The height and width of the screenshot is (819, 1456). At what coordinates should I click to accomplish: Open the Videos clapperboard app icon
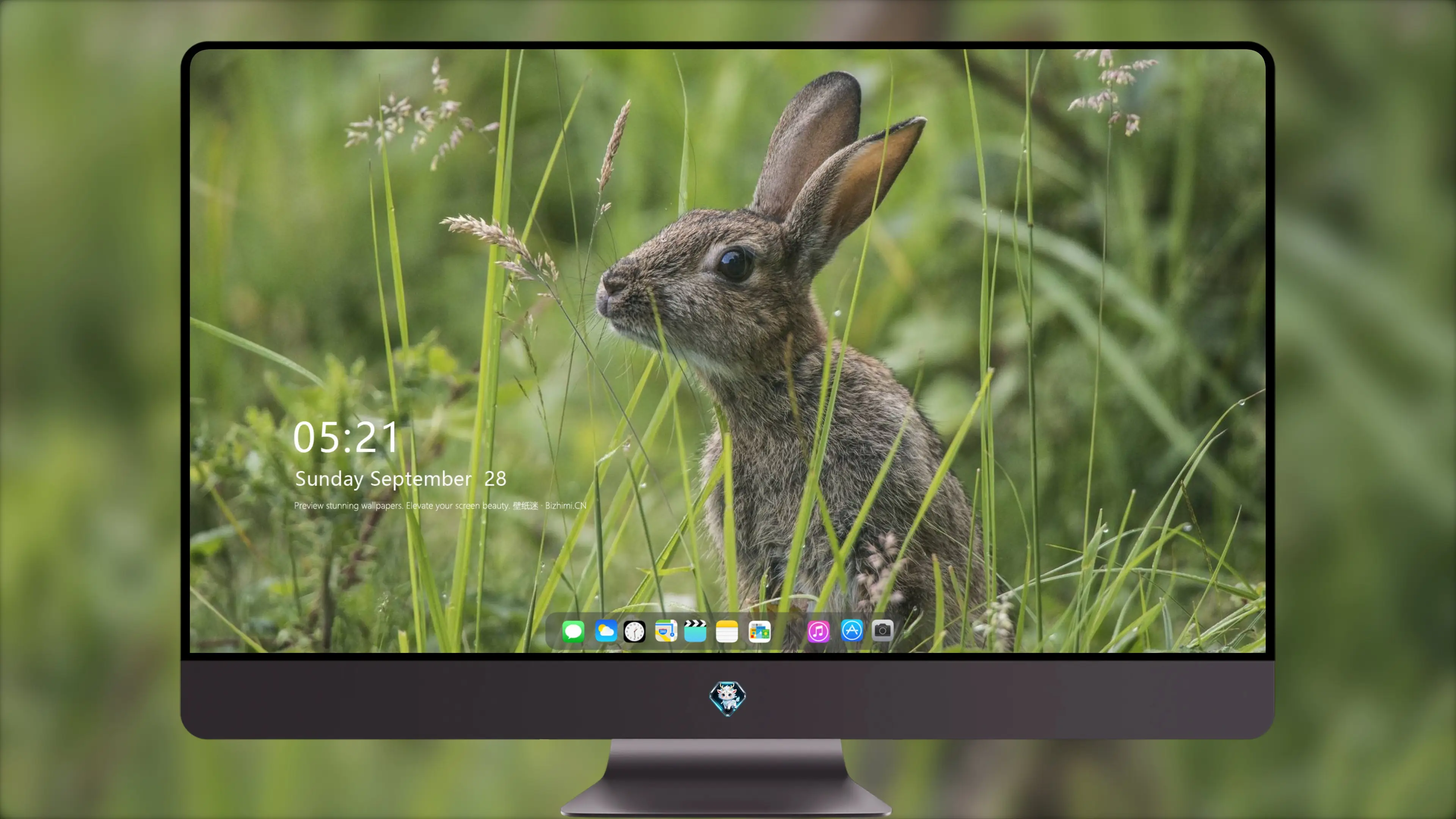point(695,631)
